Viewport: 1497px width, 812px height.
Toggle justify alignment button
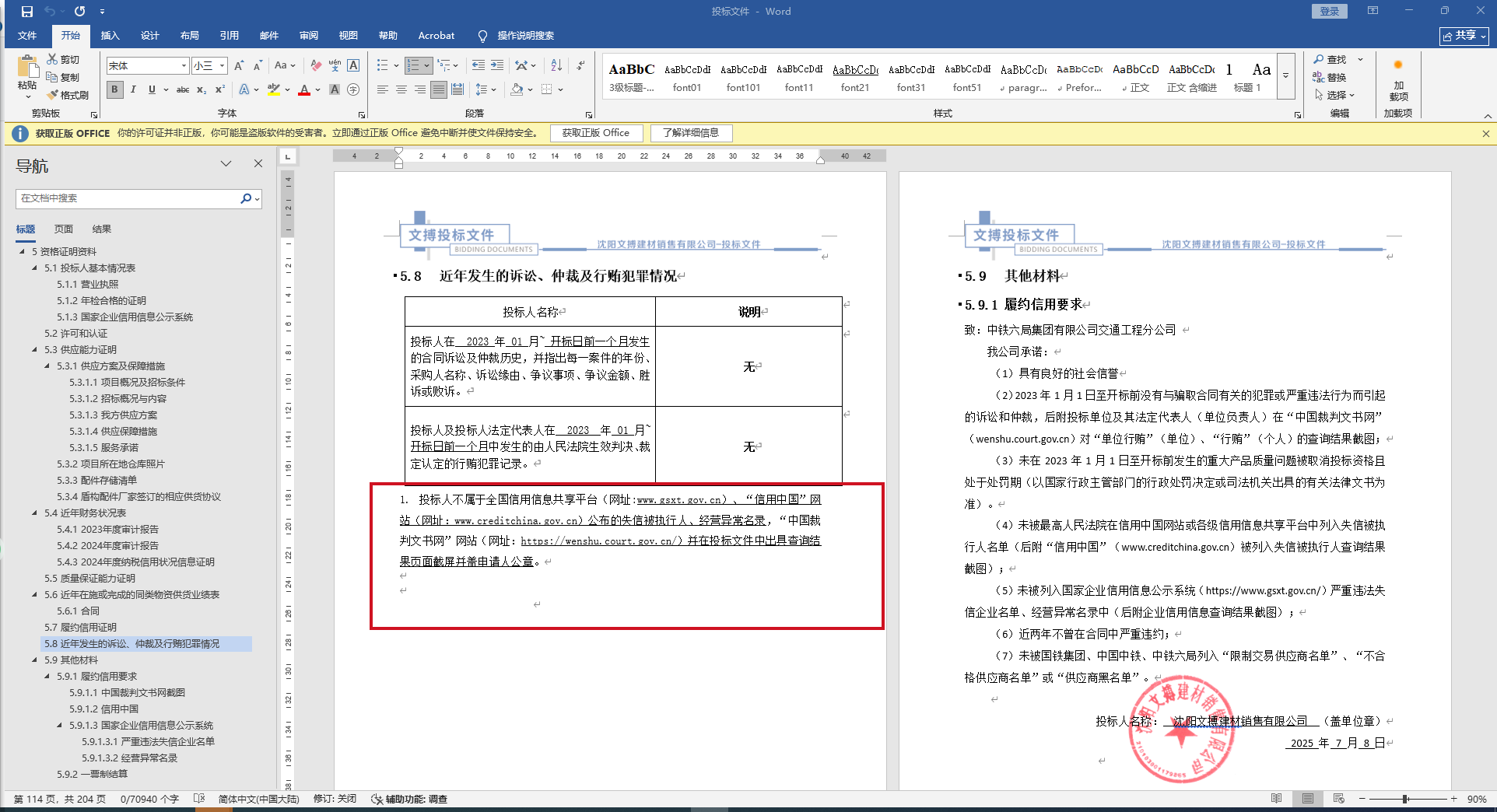[x=439, y=89]
